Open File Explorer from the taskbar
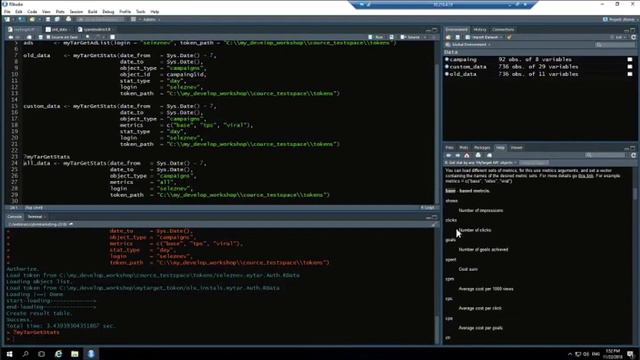The width and height of the screenshot is (640, 360). (x=75, y=353)
